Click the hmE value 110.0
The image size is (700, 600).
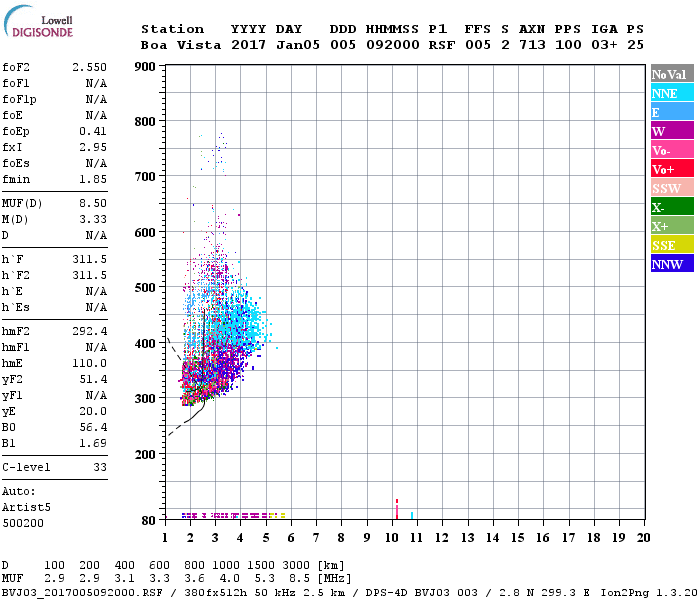(x=89, y=363)
